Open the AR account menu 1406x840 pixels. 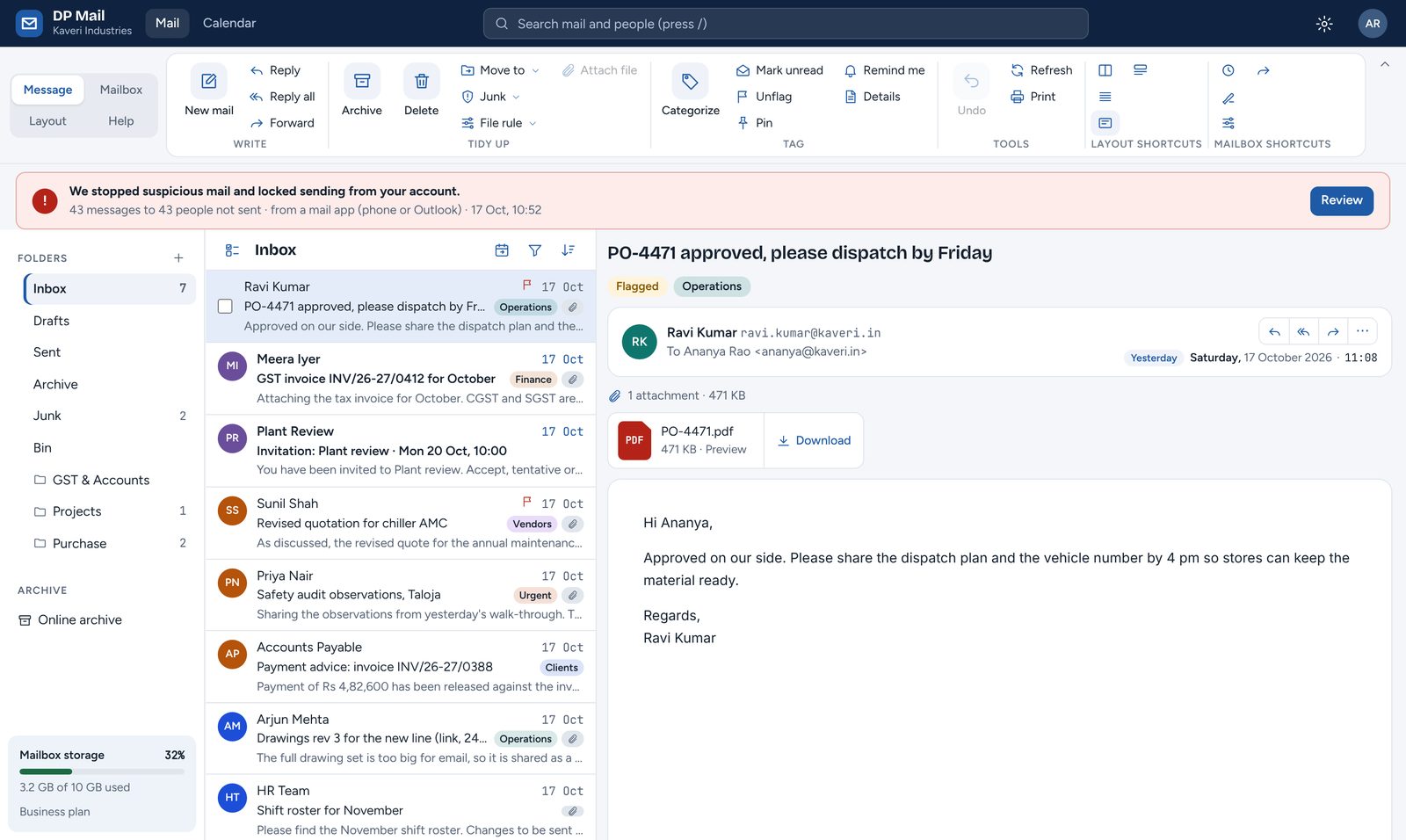pos(1373,24)
